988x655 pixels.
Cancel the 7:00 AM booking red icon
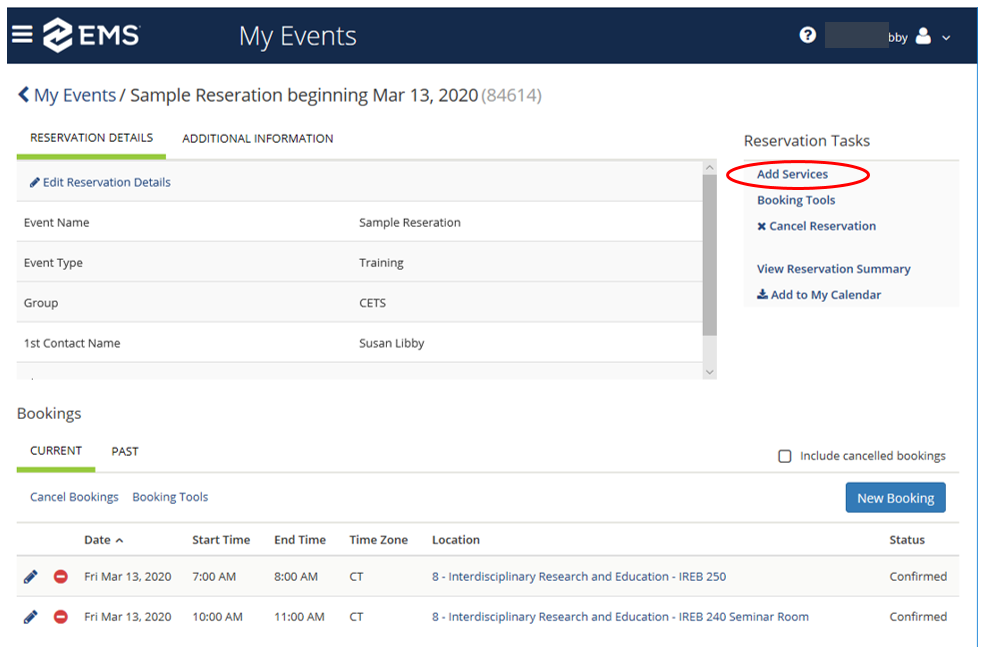pos(60,577)
